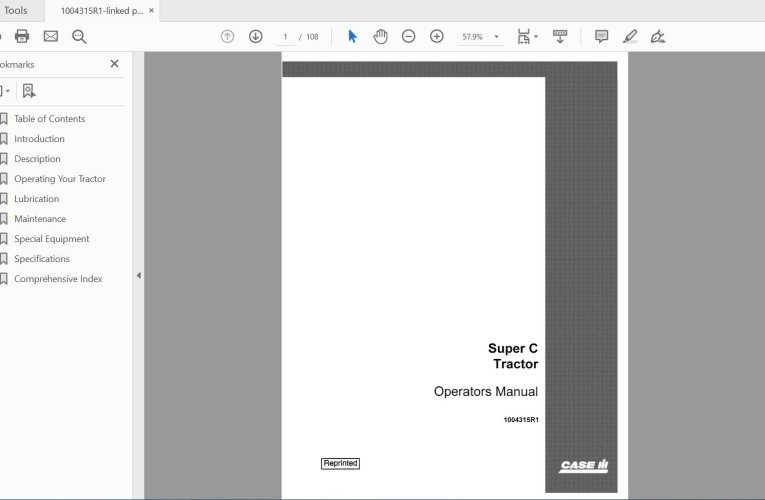The width and height of the screenshot is (765, 500).
Task: Click the current page number field
Action: [x=285, y=37]
